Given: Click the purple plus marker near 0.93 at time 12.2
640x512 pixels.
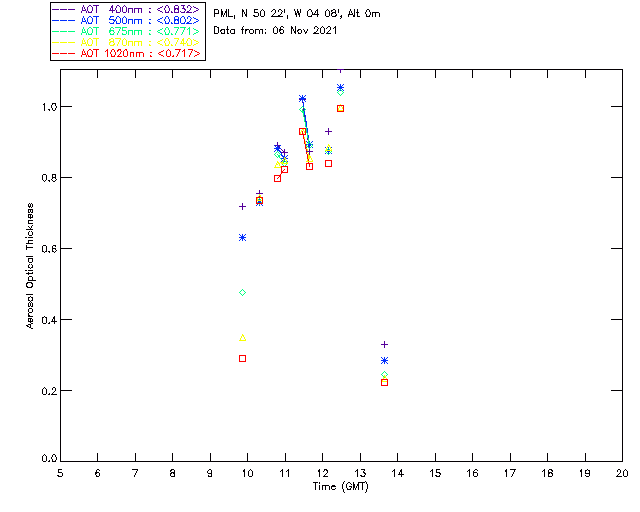Looking at the screenshot, I should [329, 131].
